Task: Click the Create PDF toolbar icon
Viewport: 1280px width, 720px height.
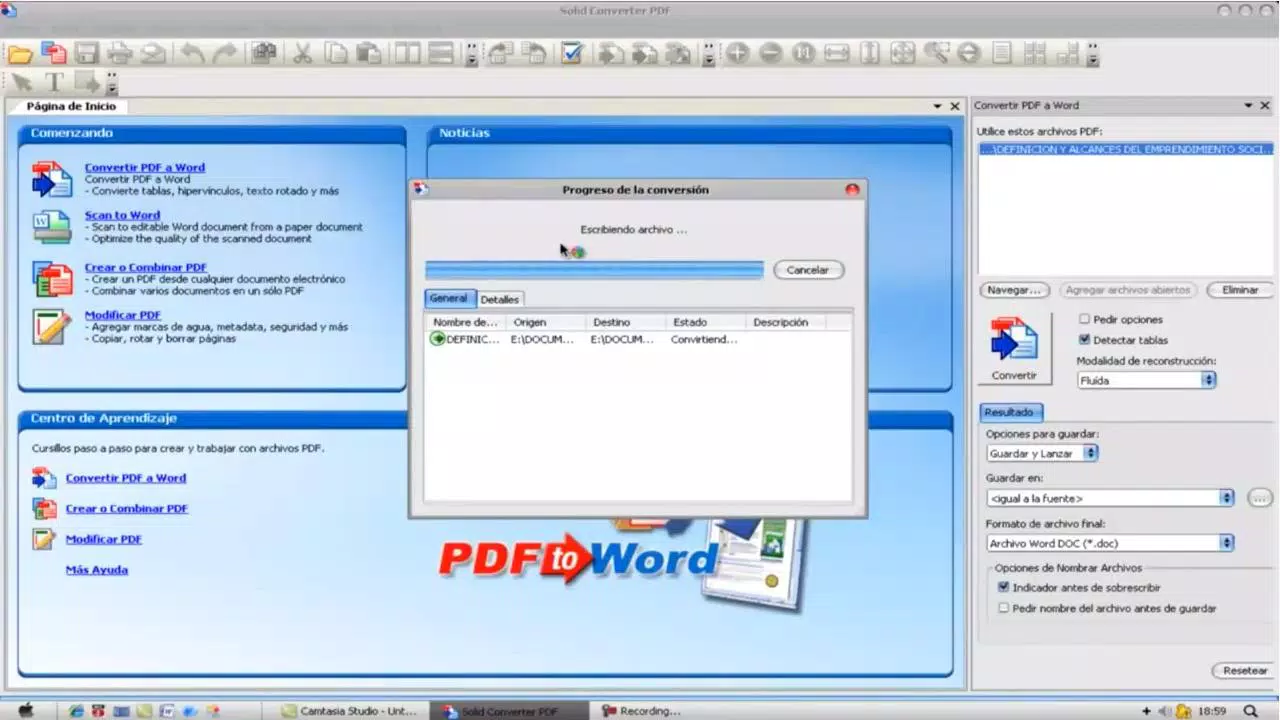Action: pos(53,53)
